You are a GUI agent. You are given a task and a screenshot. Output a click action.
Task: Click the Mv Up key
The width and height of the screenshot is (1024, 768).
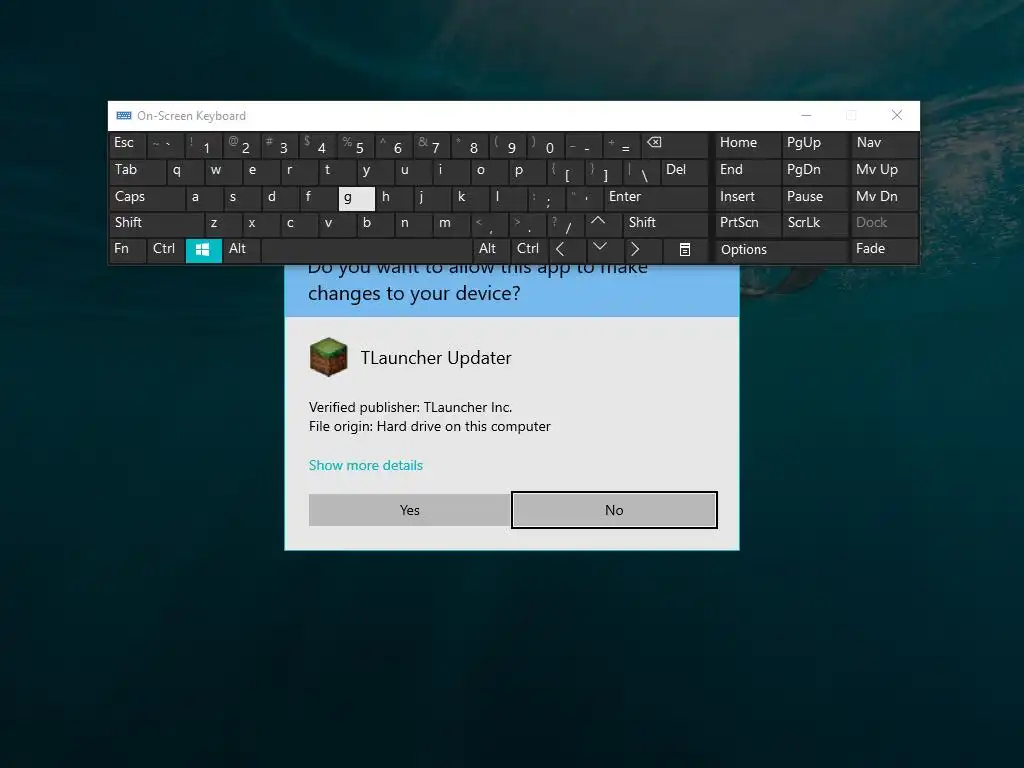coord(885,171)
